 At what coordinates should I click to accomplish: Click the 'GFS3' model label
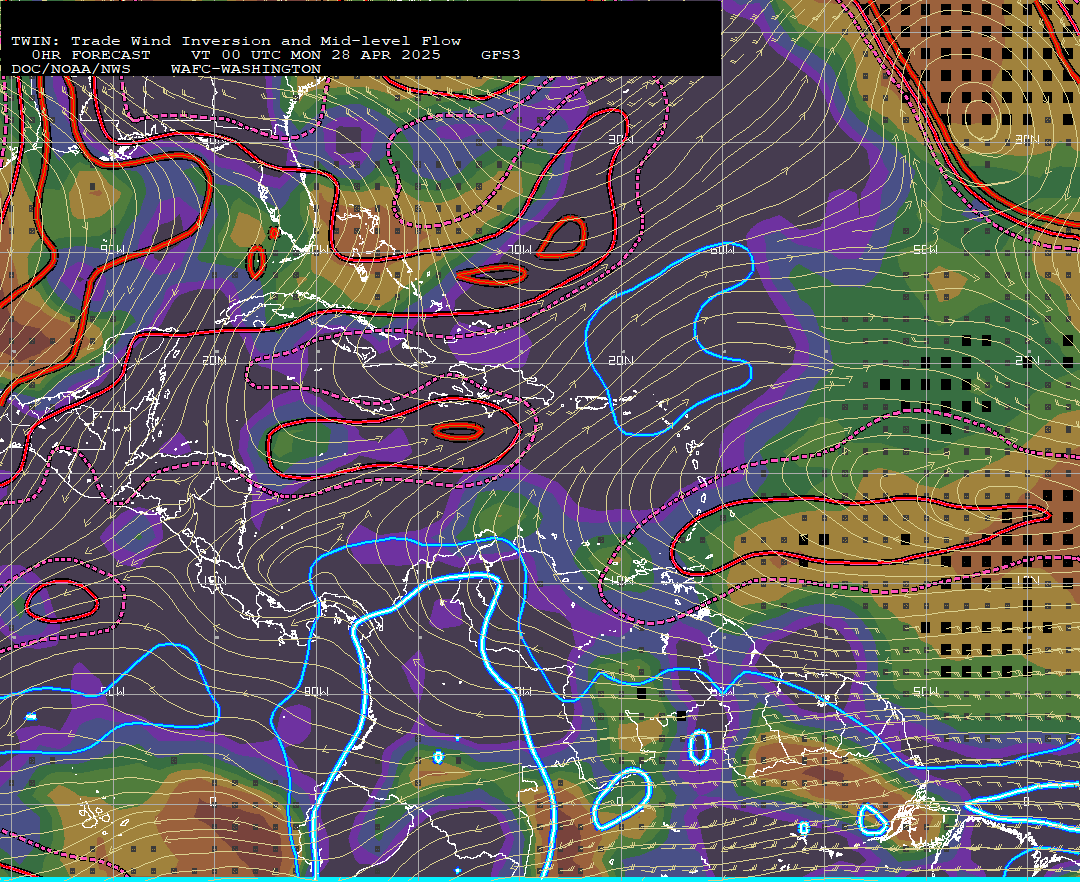(x=501, y=55)
